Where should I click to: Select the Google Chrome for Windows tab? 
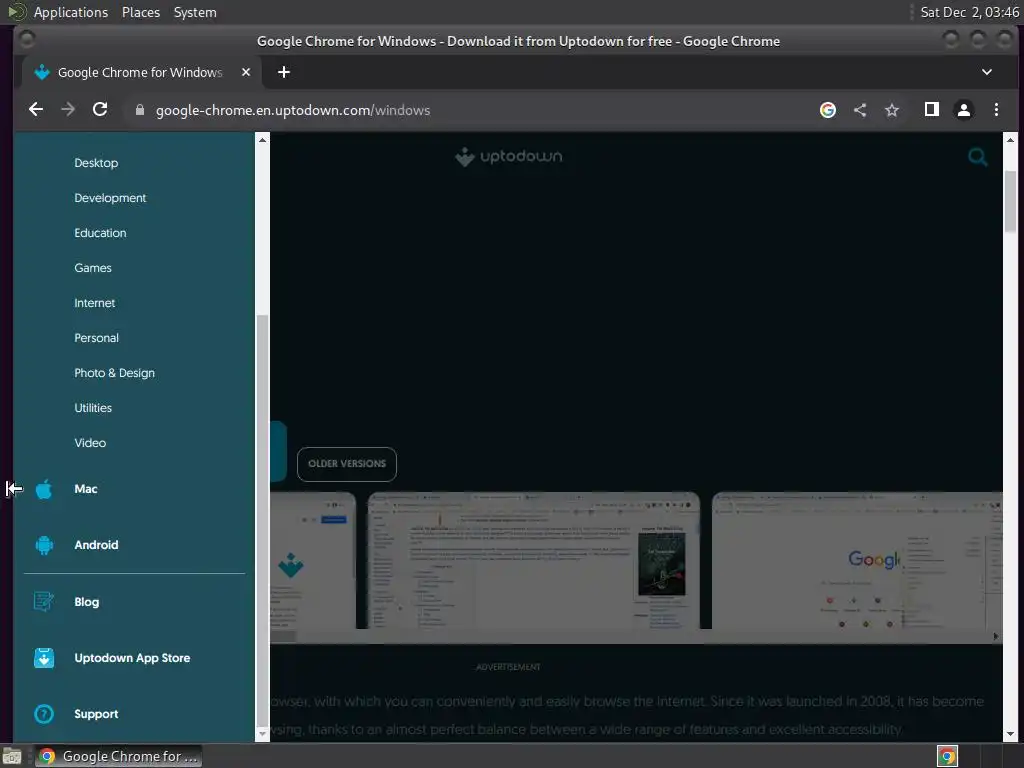pos(140,72)
